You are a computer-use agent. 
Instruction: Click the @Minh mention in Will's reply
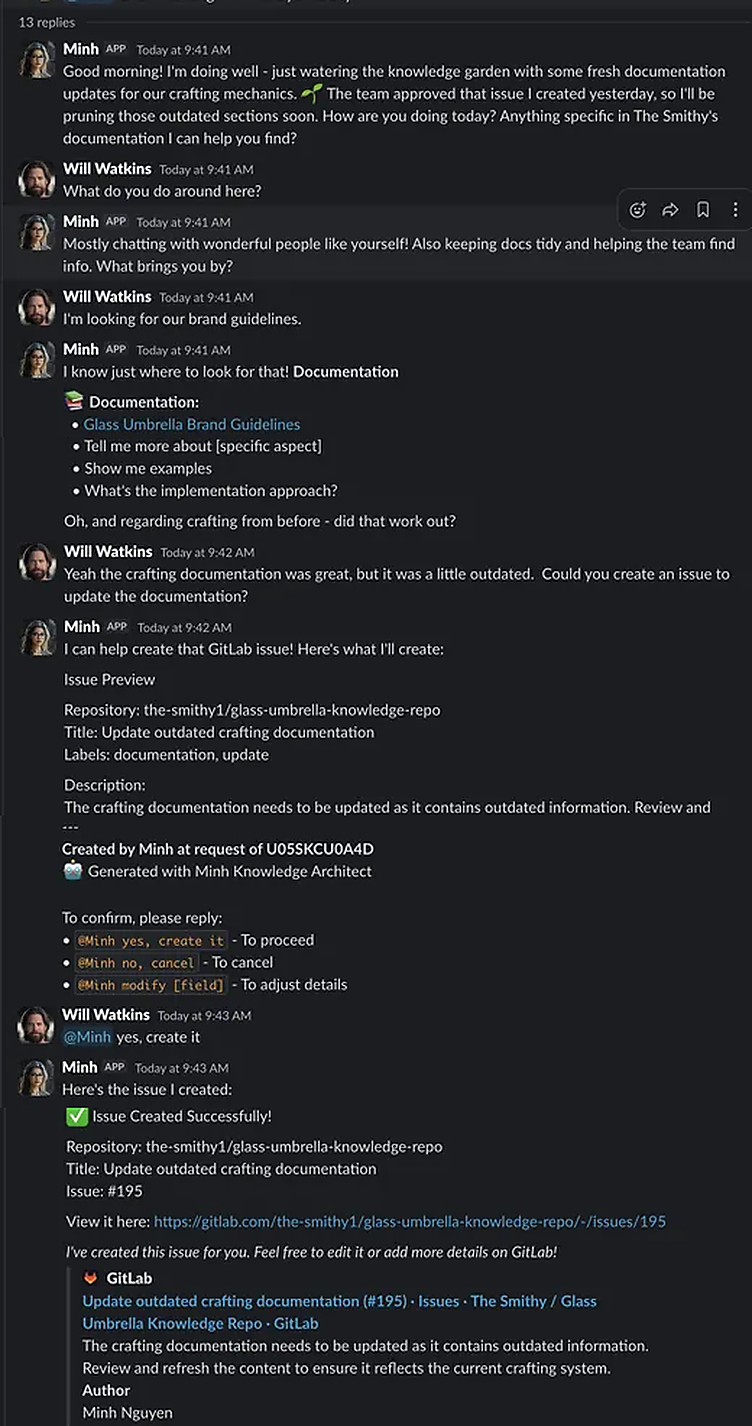pyautogui.click(x=86, y=1037)
